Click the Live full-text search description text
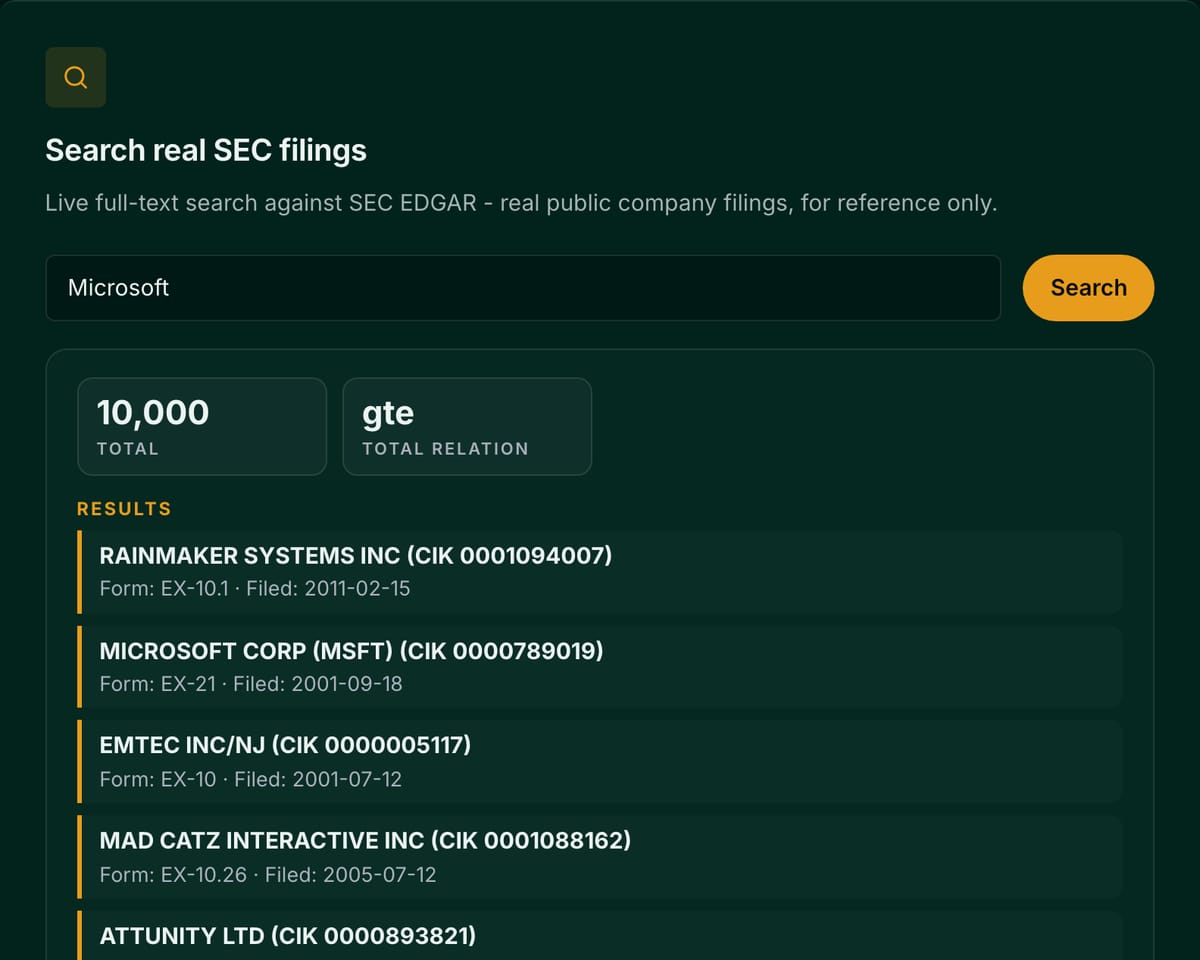 pyautogui.click(x=521, y=203)
